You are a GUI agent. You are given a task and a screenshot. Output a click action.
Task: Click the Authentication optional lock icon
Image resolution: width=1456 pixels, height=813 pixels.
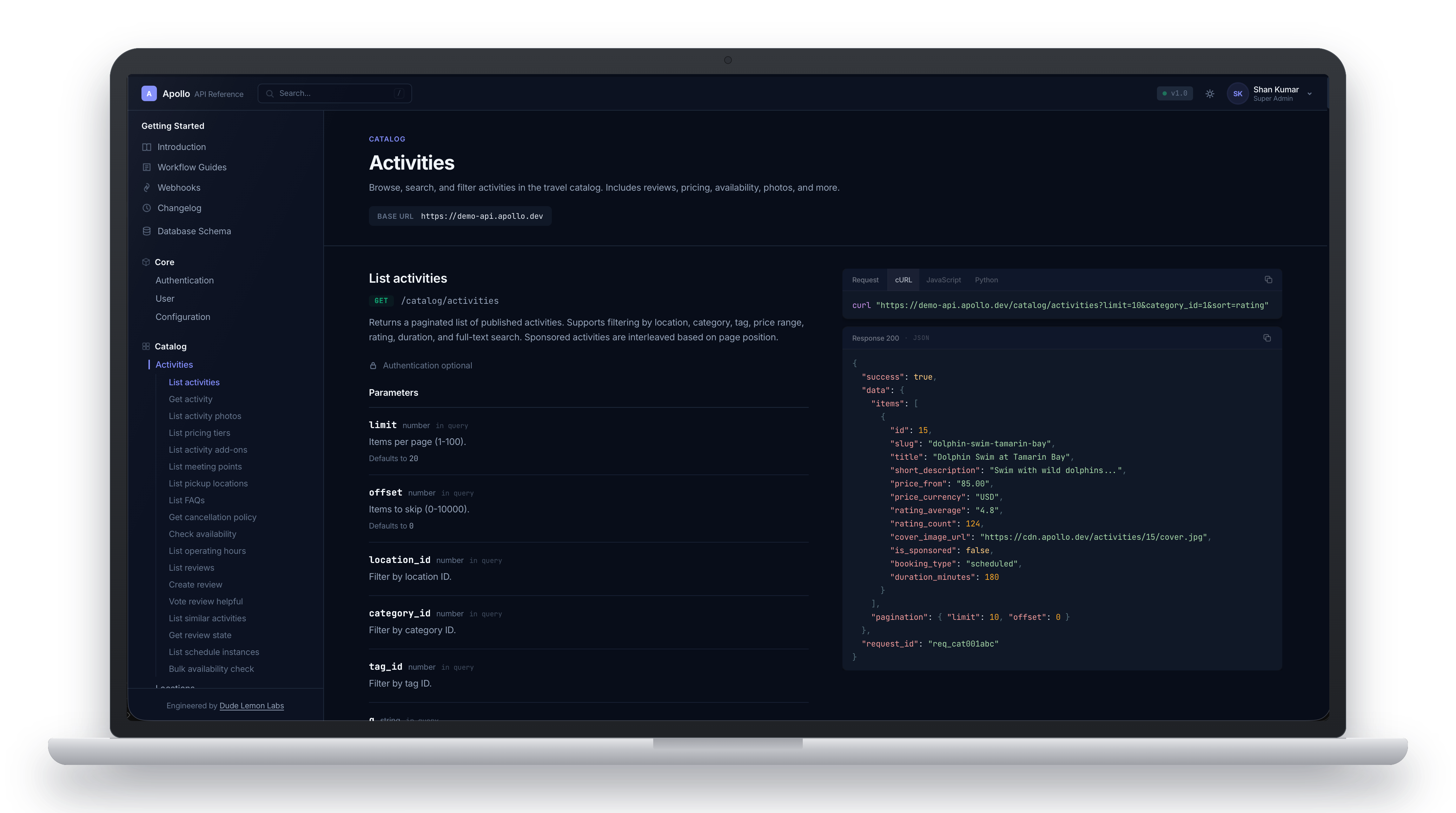coord(373,366)
